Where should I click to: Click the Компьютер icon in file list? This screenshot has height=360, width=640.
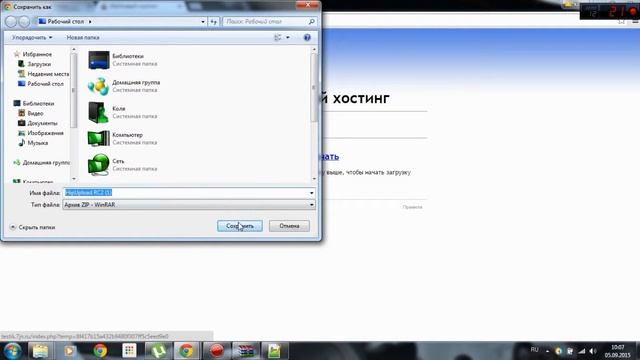[x=99, y=138]
